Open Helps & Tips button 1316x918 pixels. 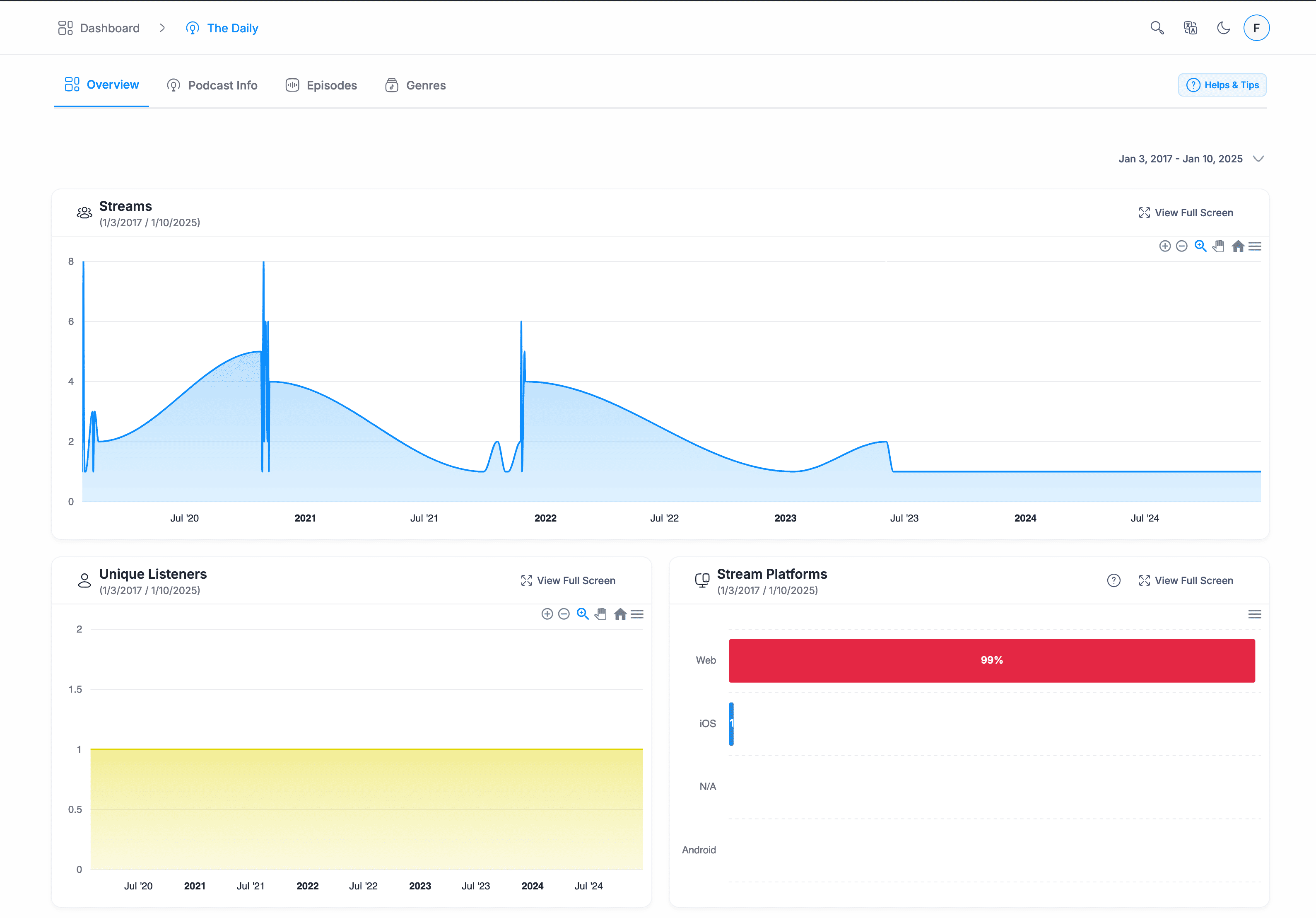pos(1222,85)
